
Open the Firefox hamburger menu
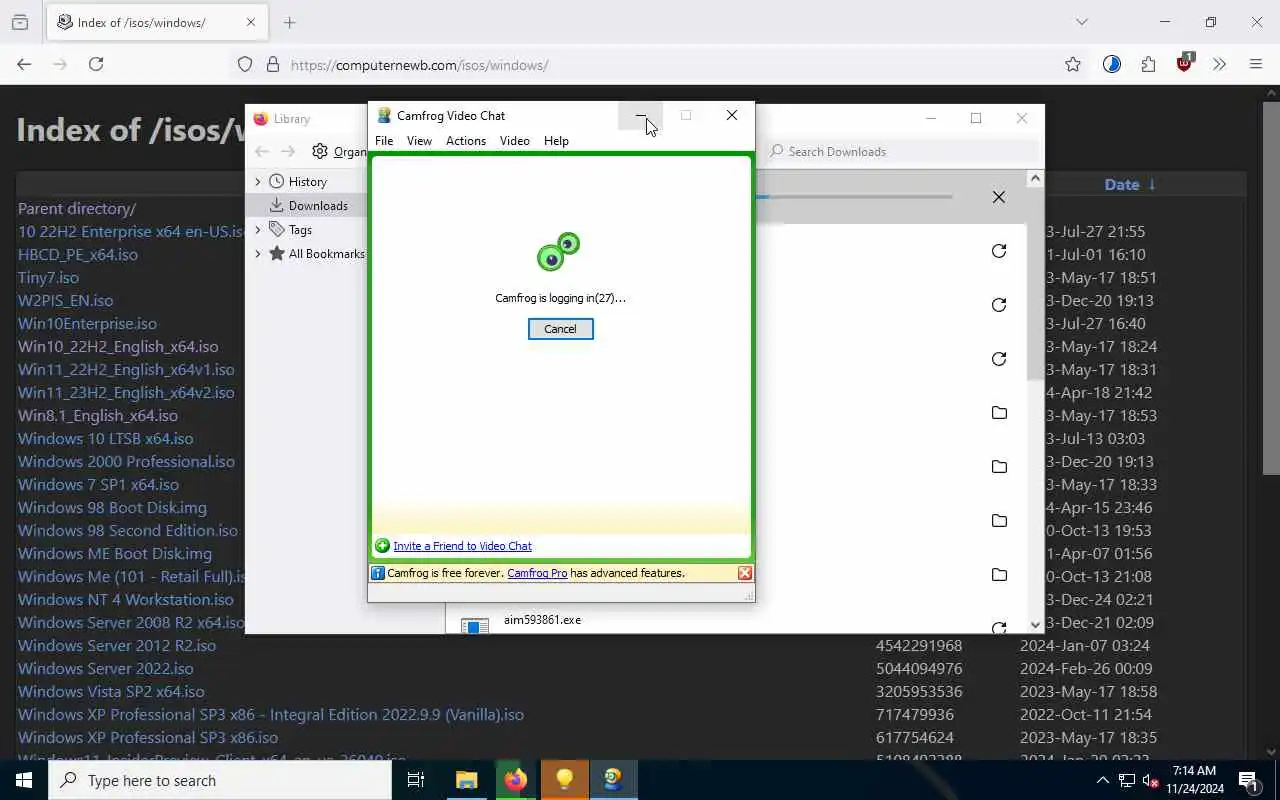click(1256, 64)
